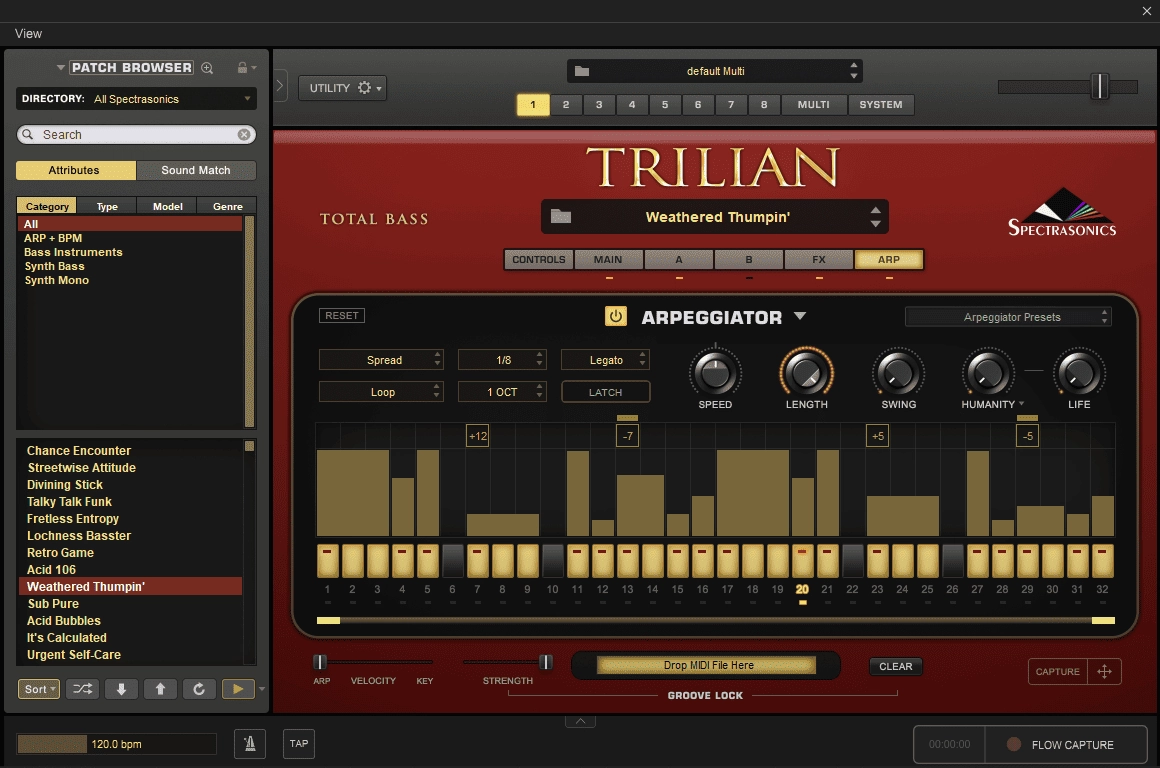Open the Legato trigger dropdown
This screenshot has width=1160, height=768.
click(x=605, y=360)
